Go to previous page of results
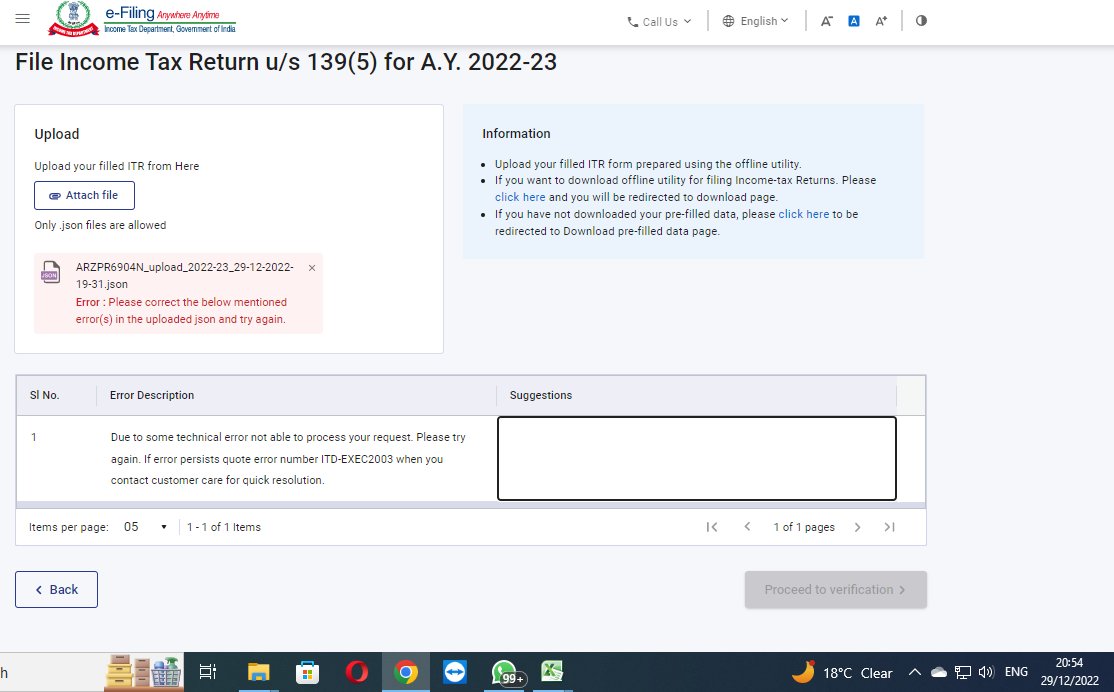The image size is (1114, 692). coord(747,527)
